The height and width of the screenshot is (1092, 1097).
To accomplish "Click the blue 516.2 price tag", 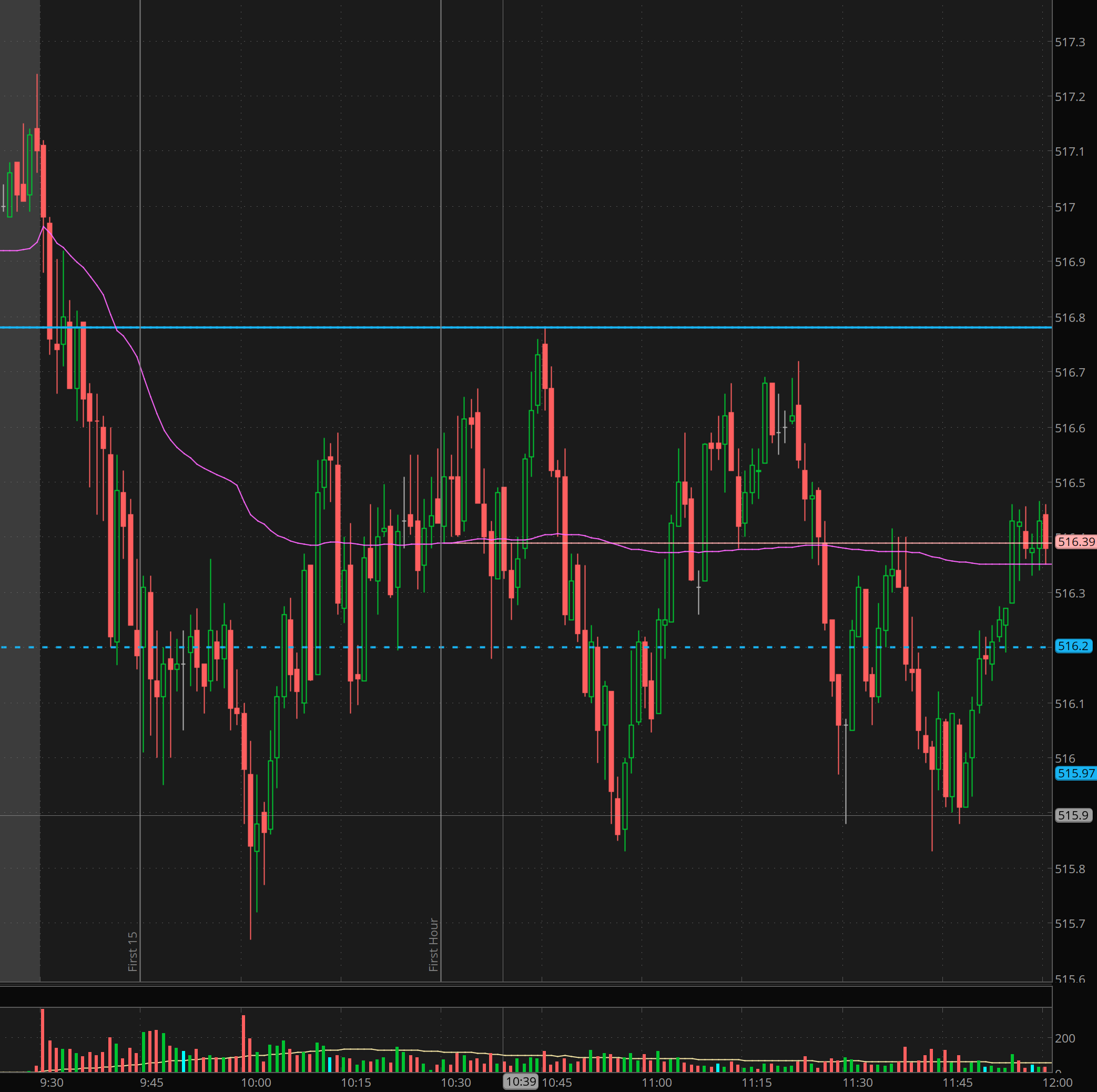I will 1073,646.
